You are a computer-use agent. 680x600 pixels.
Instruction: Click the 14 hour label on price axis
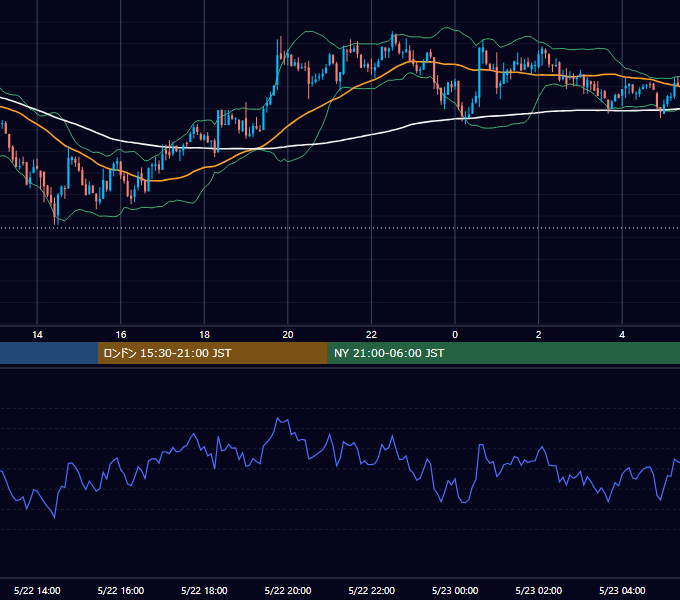click(x=37, y=335)
